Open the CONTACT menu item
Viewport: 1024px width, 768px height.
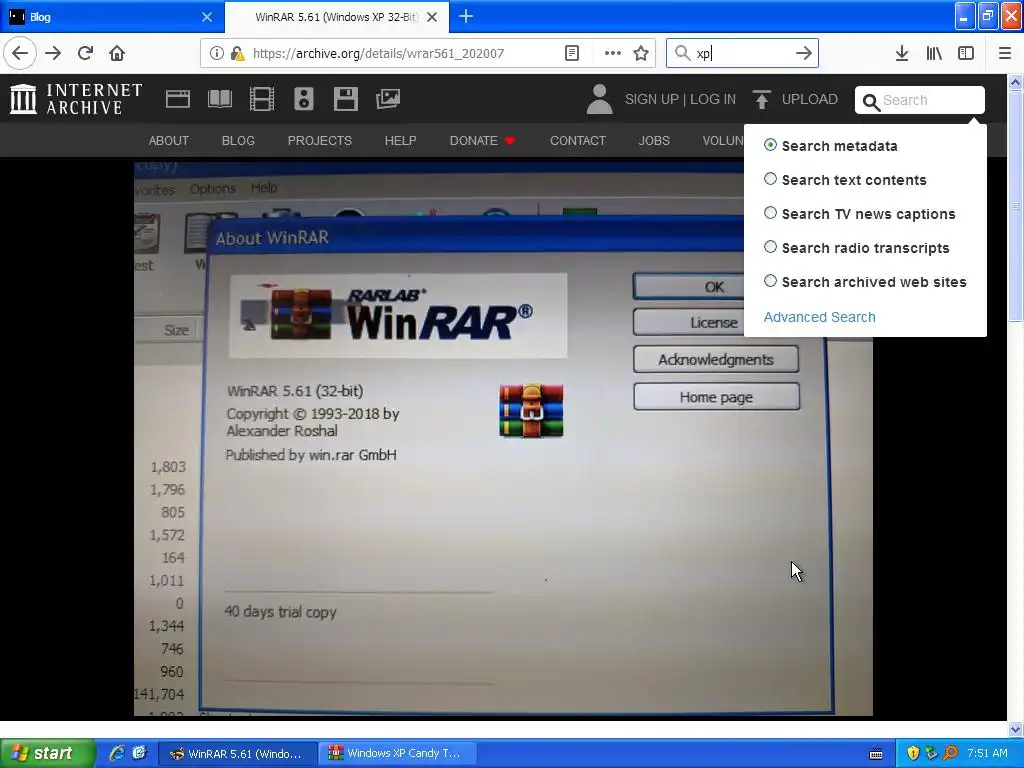577,140
